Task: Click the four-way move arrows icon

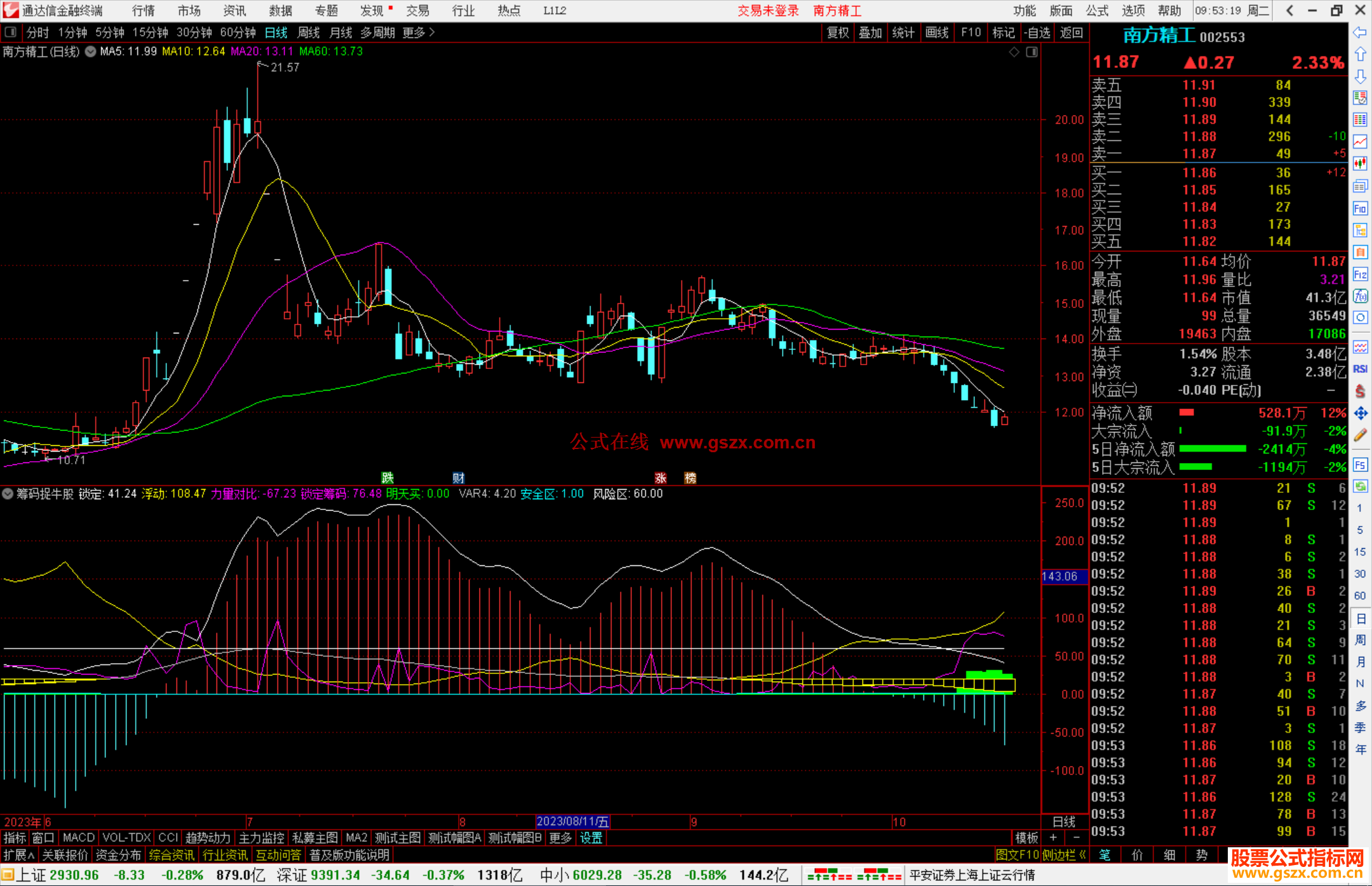Action: pyautogui.click(x=1360, y=413)
